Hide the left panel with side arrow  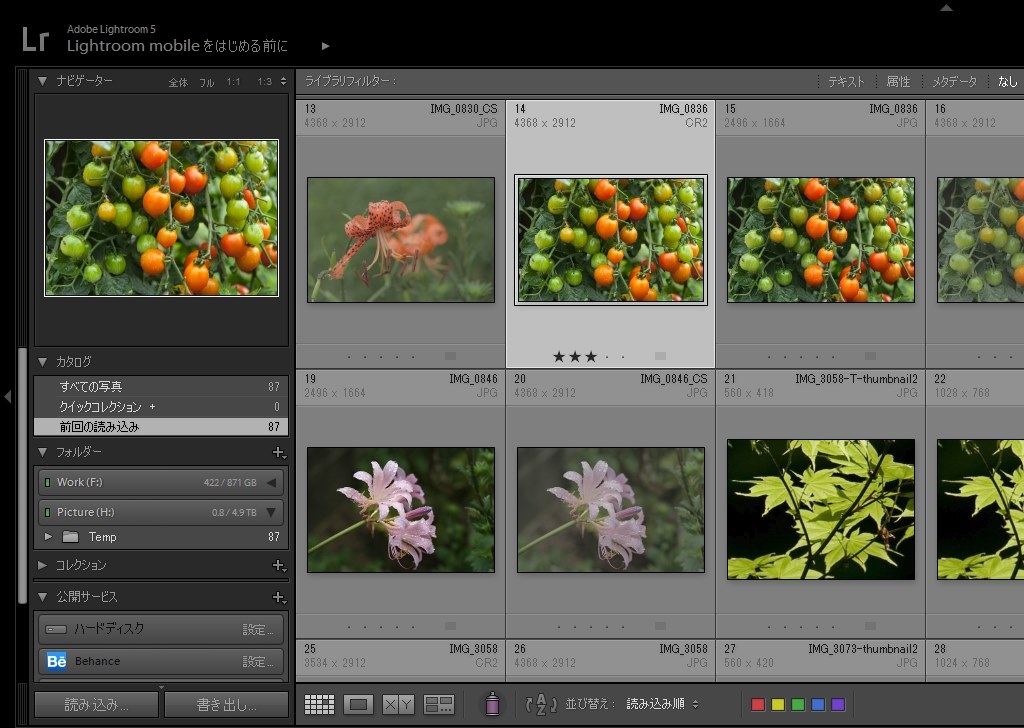[7, 396]
